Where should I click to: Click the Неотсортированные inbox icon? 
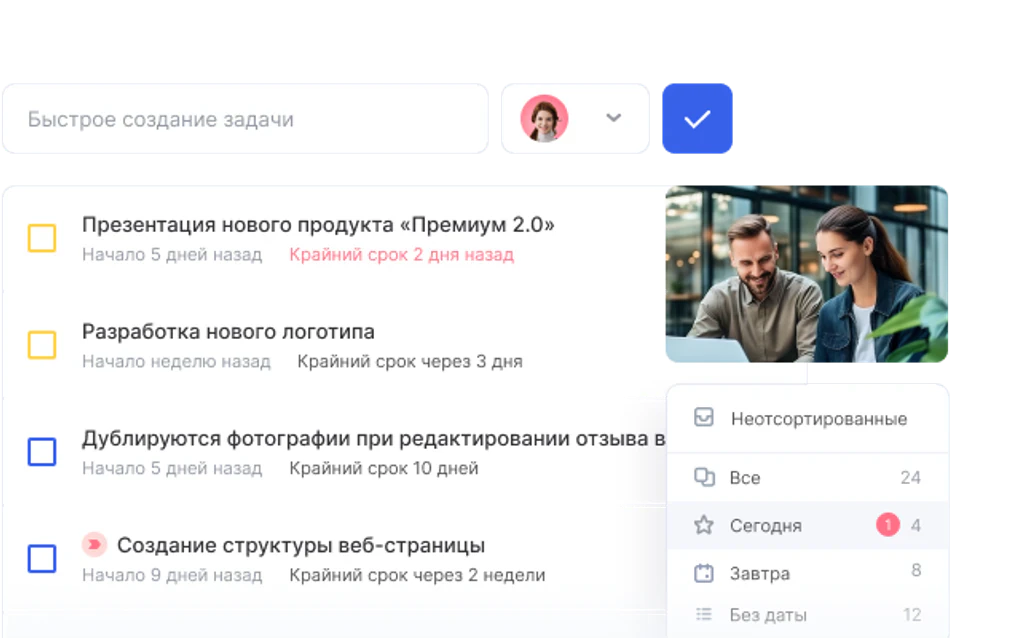click(x=703, y=417)
